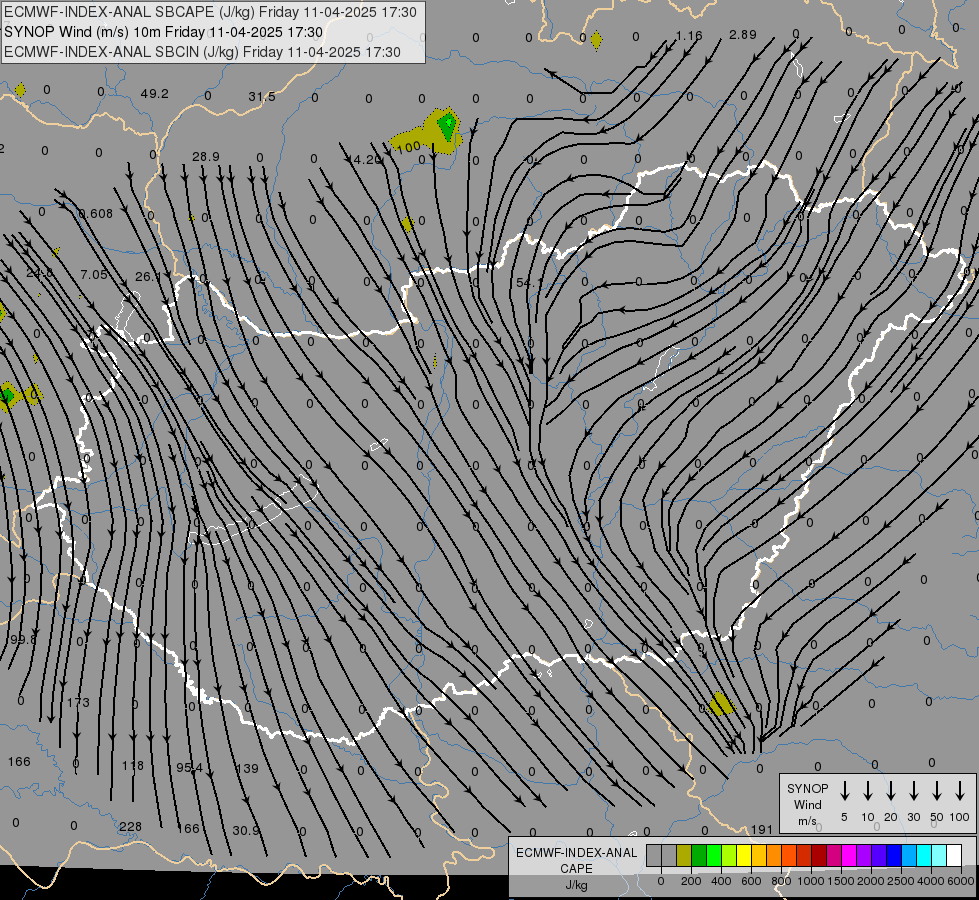Click the 191 value beside wind legend
Screen dimensions: 979x900
click(762, 829)
